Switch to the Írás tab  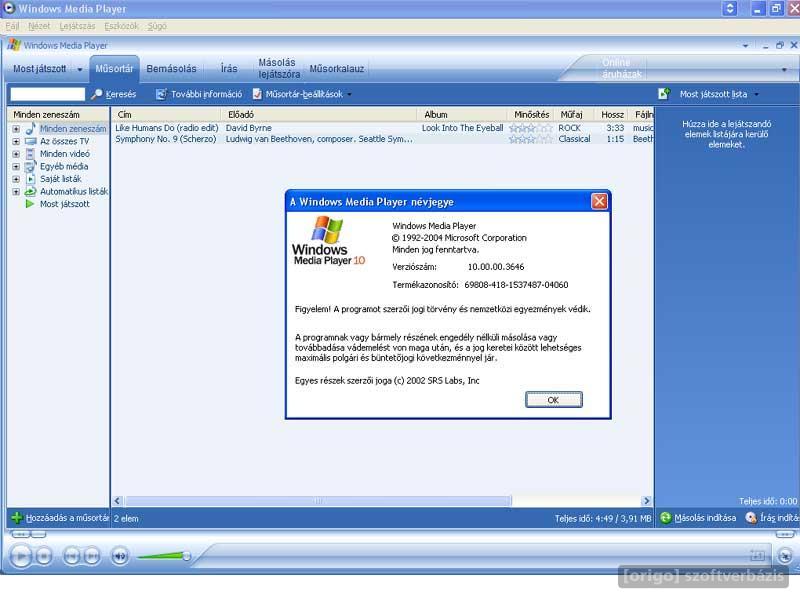pyautogui.click(x=229, y=69)
